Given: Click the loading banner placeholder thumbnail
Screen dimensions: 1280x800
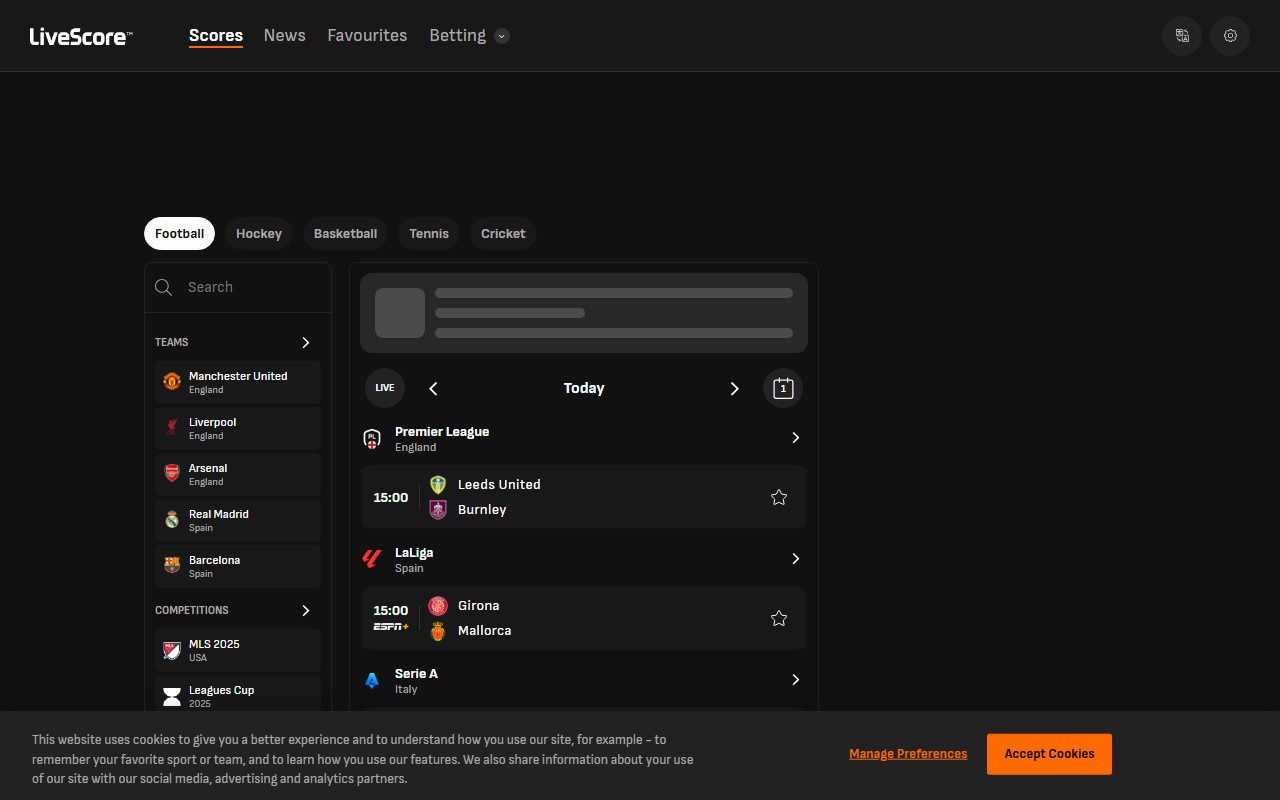Looking at the screenshot, I should tap(400, 313).
